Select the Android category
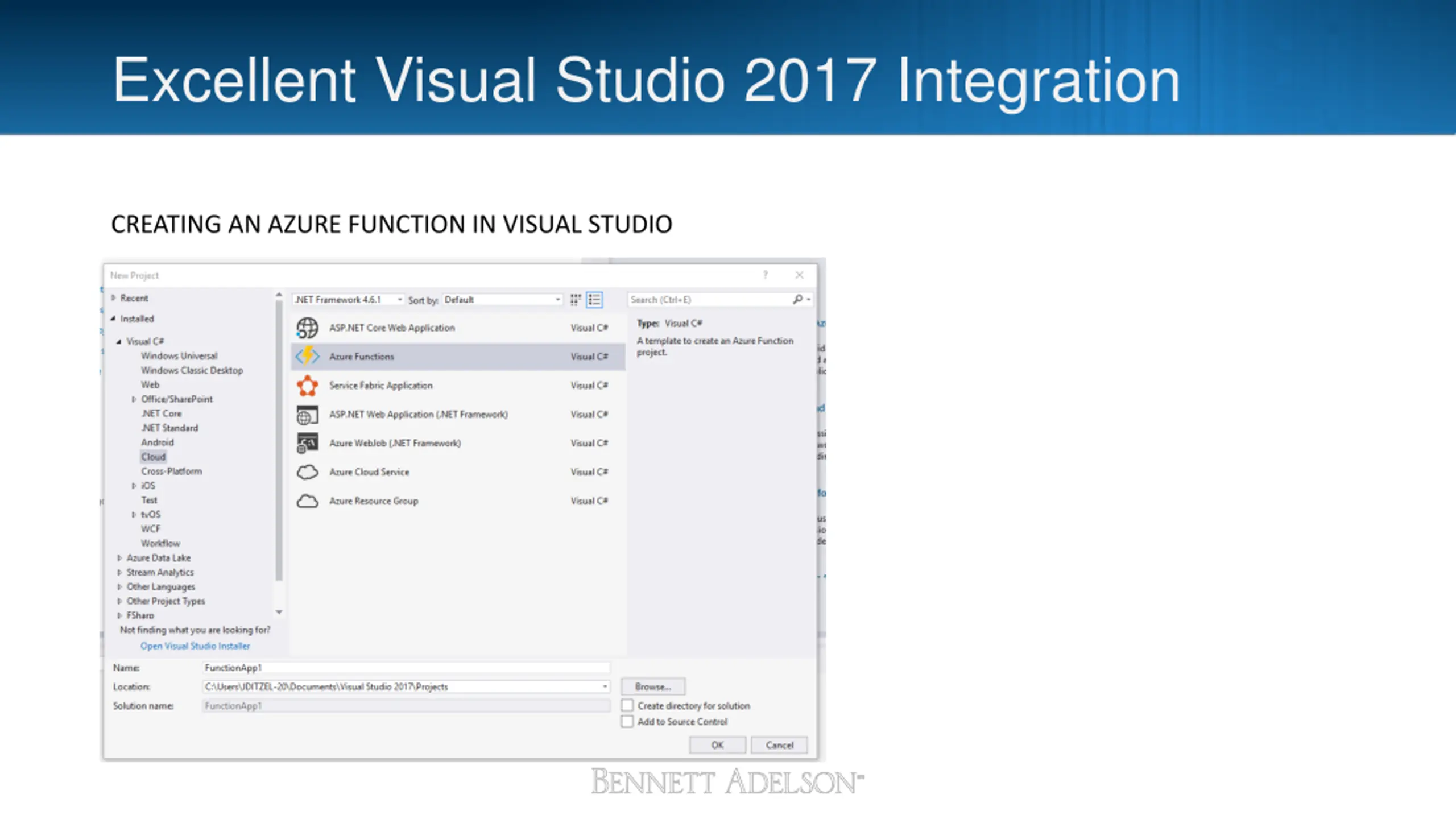This screenshot has width=1456, height=819. click(158, 442)
